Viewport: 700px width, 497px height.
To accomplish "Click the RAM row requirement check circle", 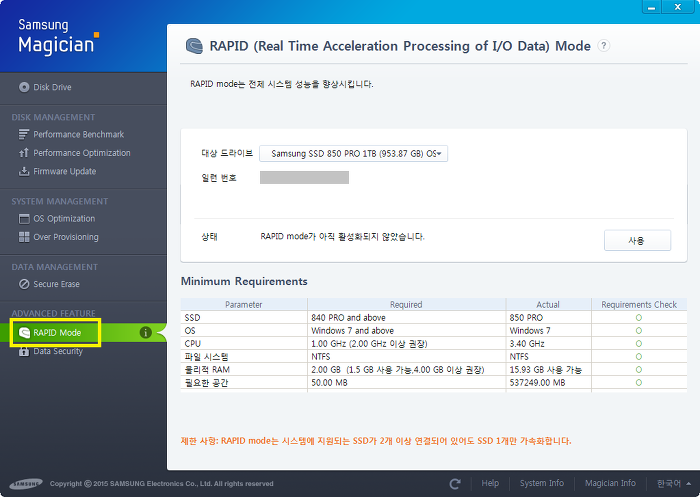I will pyautogui.click(x=639, y=369).
